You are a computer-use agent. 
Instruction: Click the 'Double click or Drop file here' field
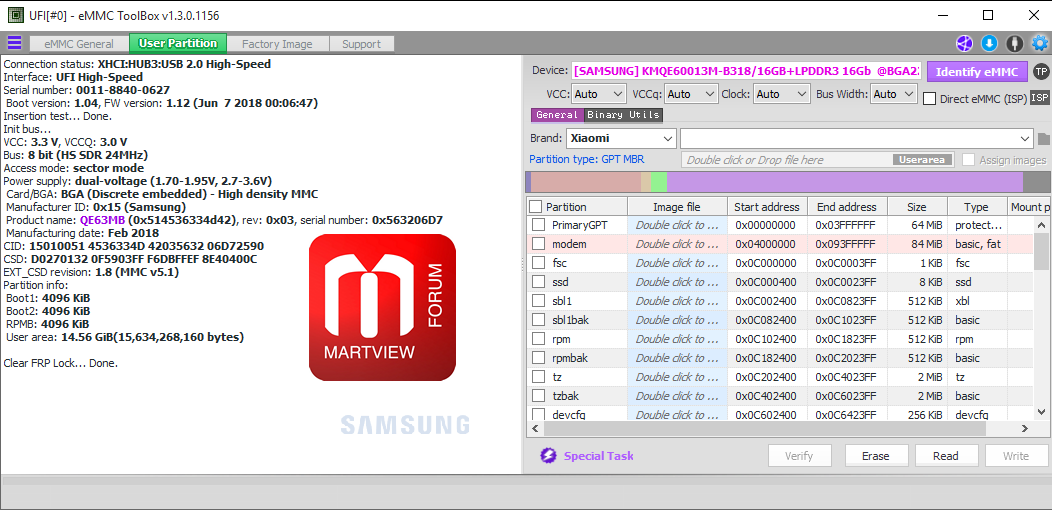click(x=819, y=160)
